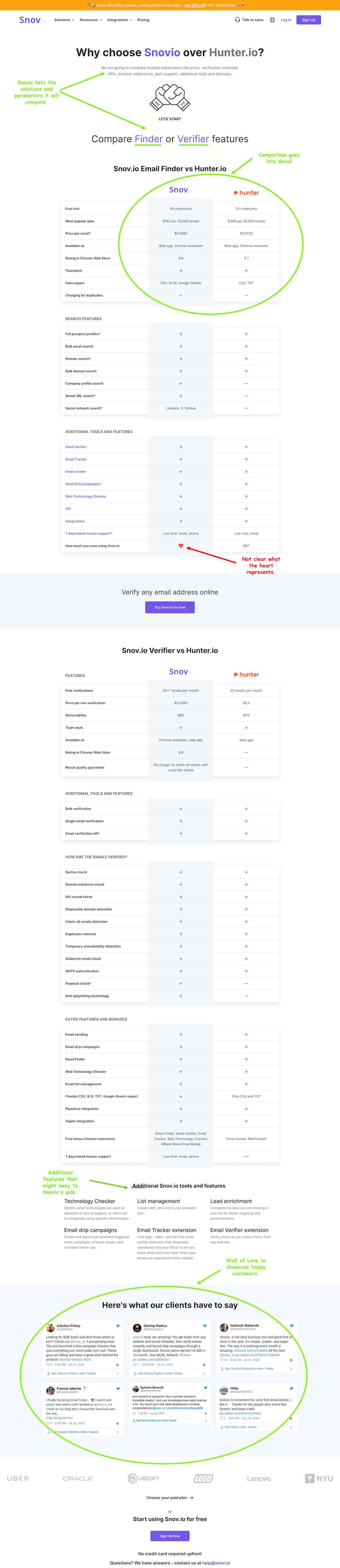The width and height of the screenshot is (340, 1568).
Task: Click the get 25% off banner link
Action: (195, 5)
